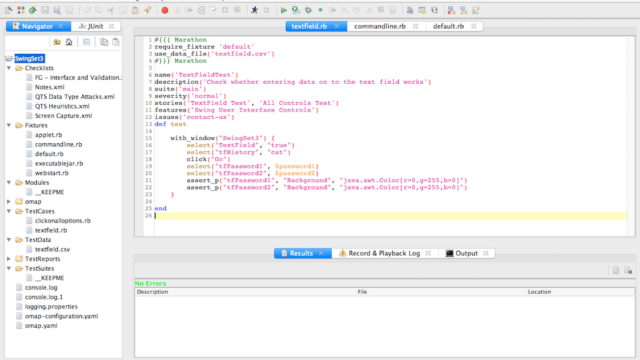Click the broom clean-up toolbar icon
The image size is (640, 360).
147,10
